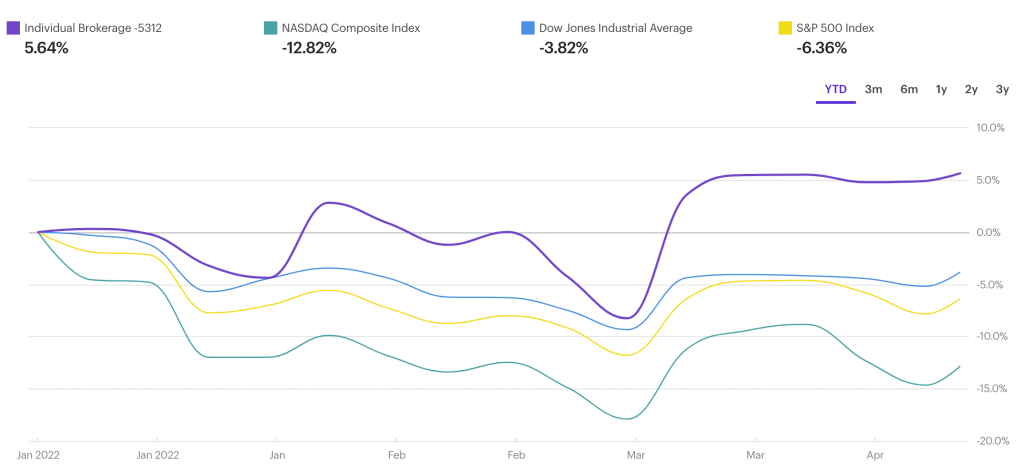Image resolution: width=1024 pixels, height=472 pixels.
Task: Click the S&P 500 Index label
Action: coord(835,28)
